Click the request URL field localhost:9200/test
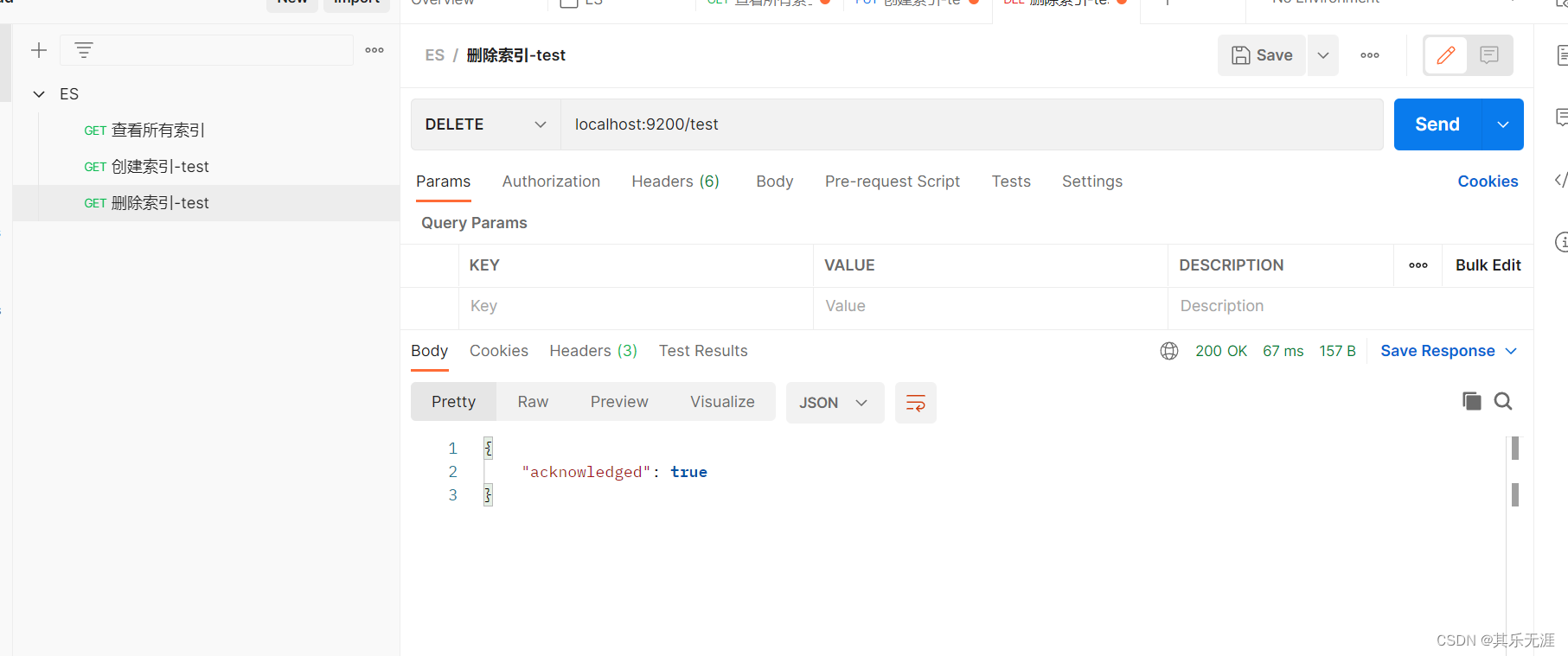Screen dimensions: 1568x656 (x=972, y=124)
